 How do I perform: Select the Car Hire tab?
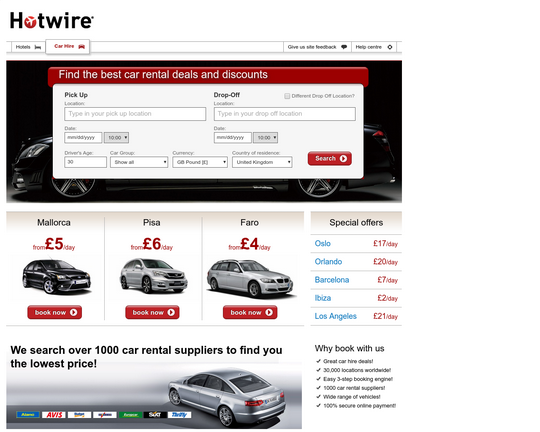click(68, 47)
